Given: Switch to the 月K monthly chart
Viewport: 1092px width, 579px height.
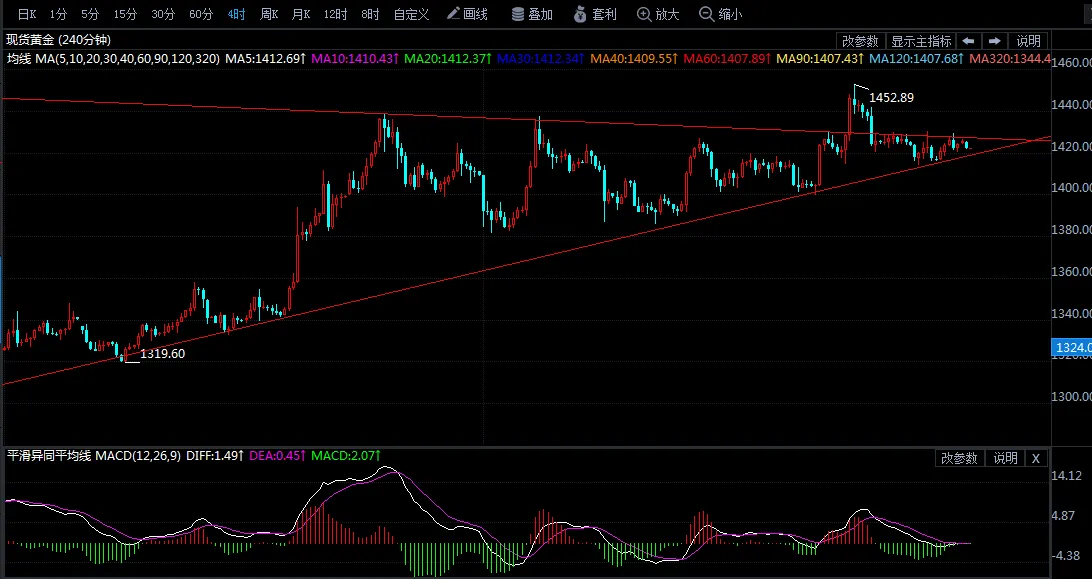Looking at the screenshot, I should pyautogui.click(x=301, y=14).
